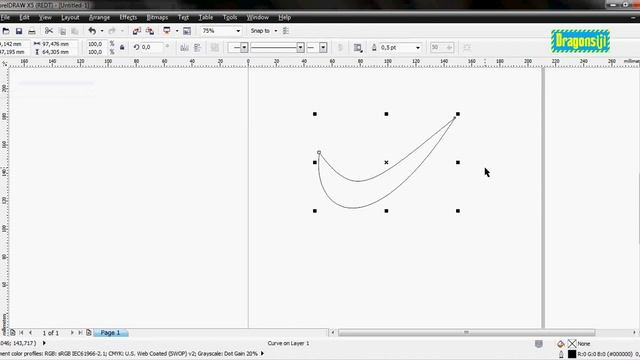Click the horizontal scrollbar thumb
Image resolution: width=640 pixels, height=360 pixels.
[466, 333]
